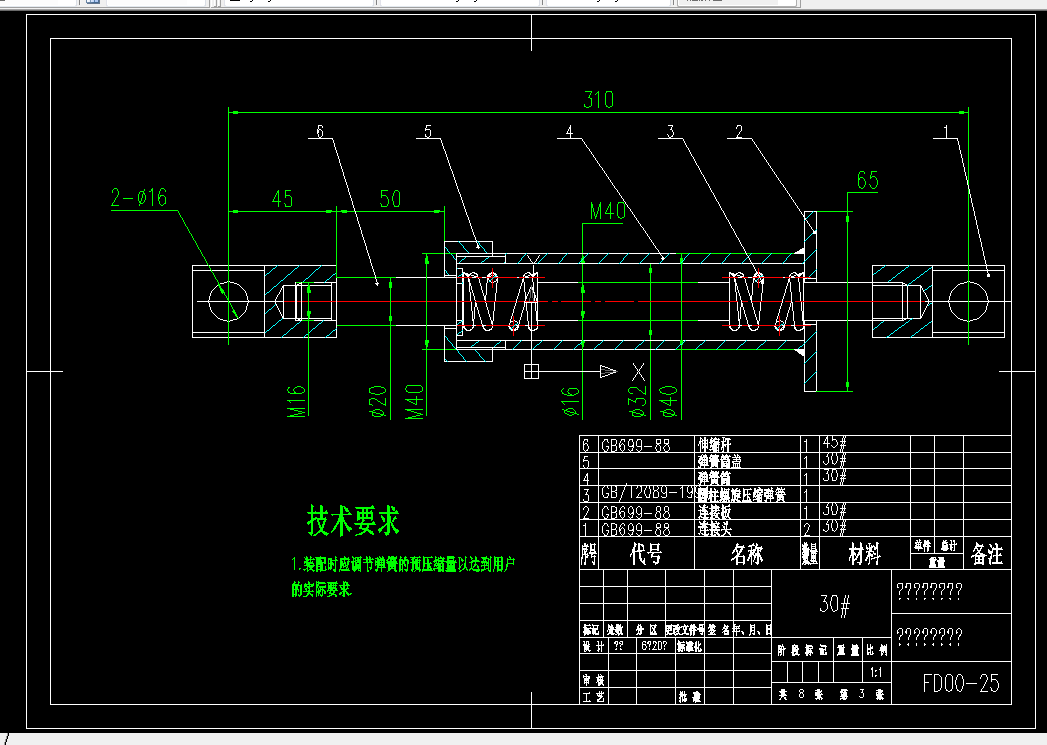1047x745 pixels.
Task: Click the ø20 diameter dimension
Action: (379, 401)
